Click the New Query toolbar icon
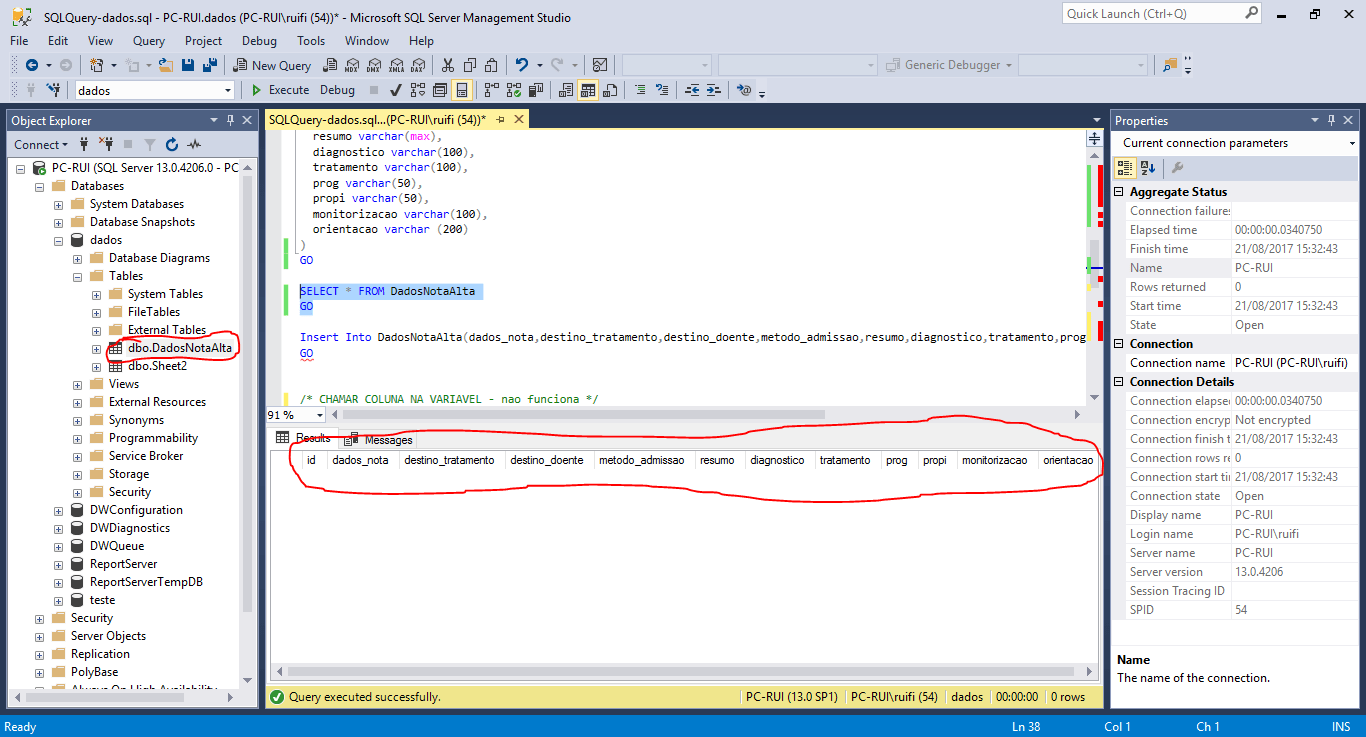 [272, 64]
